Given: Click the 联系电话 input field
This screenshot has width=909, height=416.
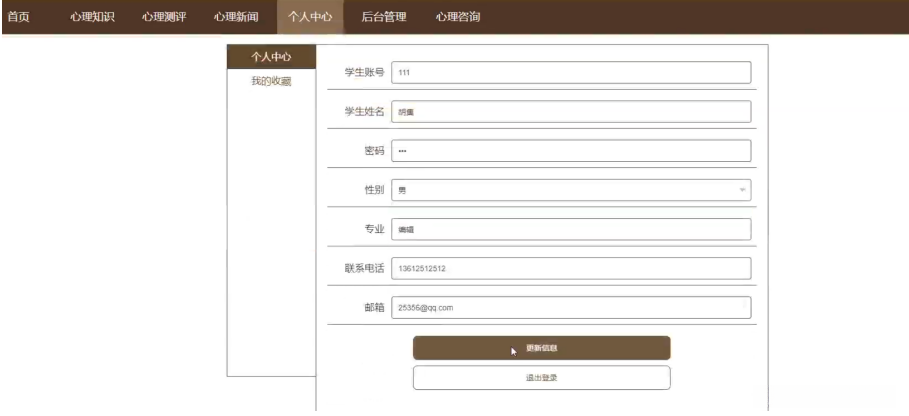Looking at the screenshot, I should click(571, 268).
